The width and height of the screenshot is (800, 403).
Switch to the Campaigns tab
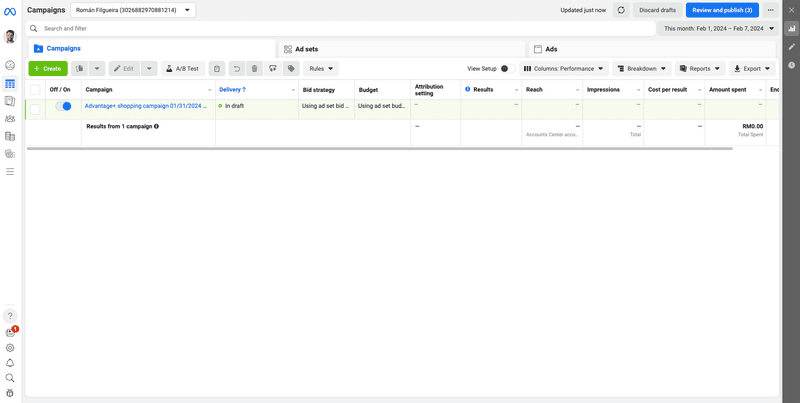coord(152,49)
